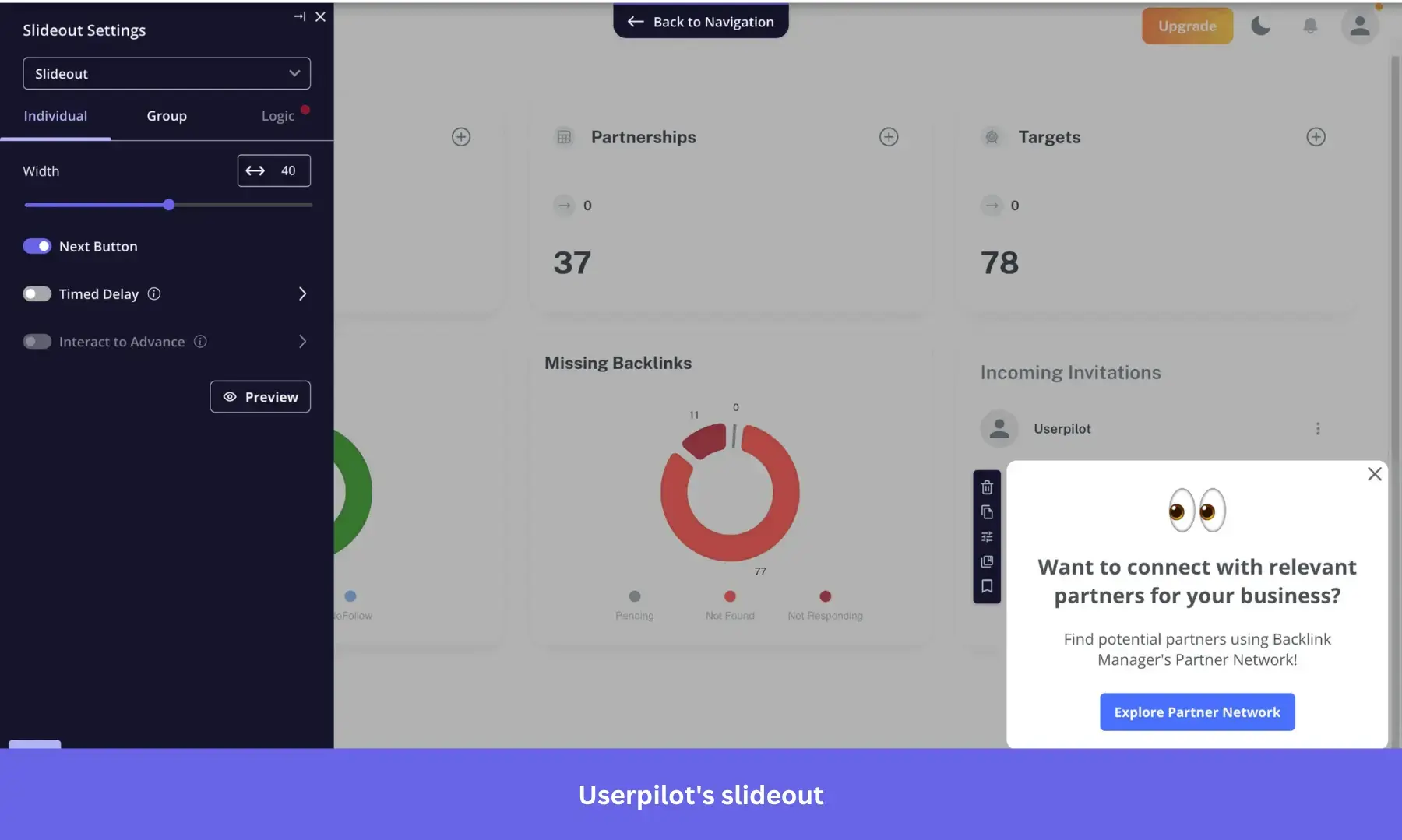The image size is (1402, 840).
Task: Open Userpilot invitation three-dot menu
Action: [x=1317, y=428]
